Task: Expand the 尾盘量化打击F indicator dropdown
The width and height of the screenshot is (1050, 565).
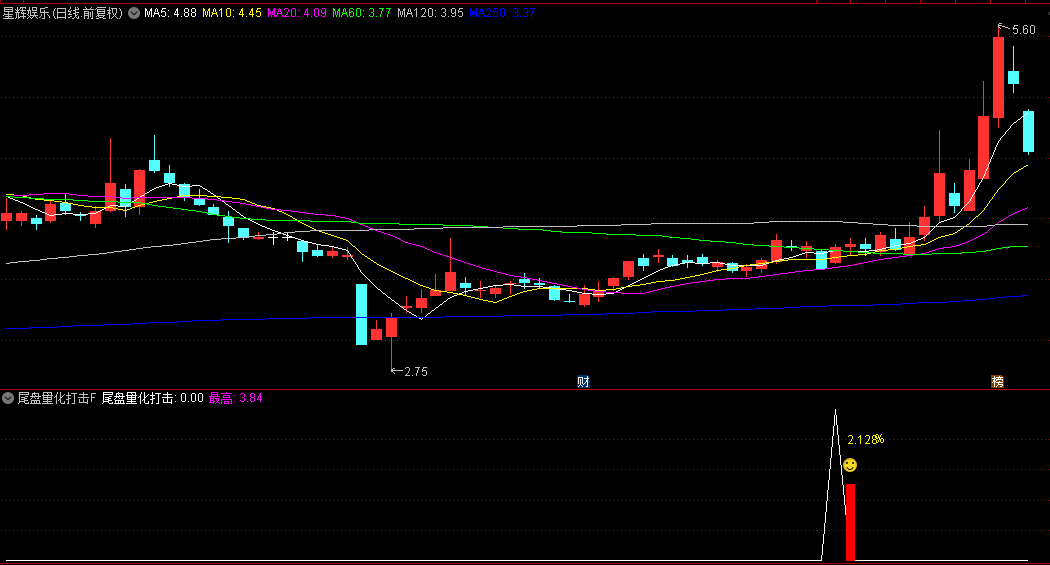Action: coord(8,398)
